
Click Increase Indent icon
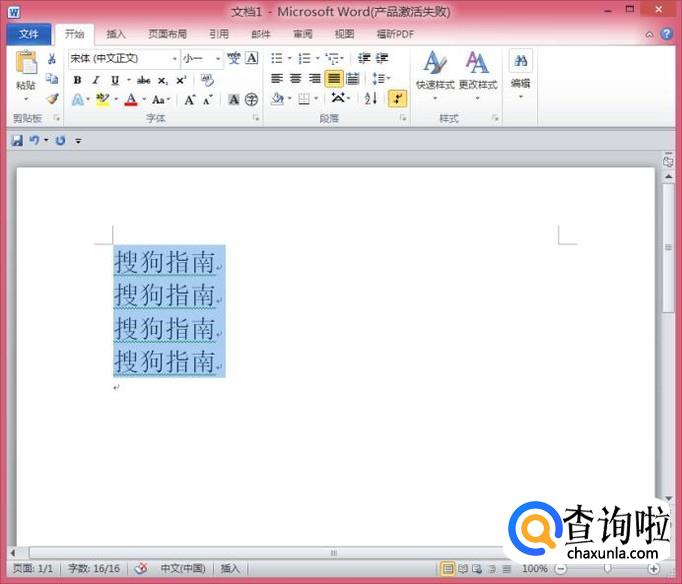[x=382, y=58]
